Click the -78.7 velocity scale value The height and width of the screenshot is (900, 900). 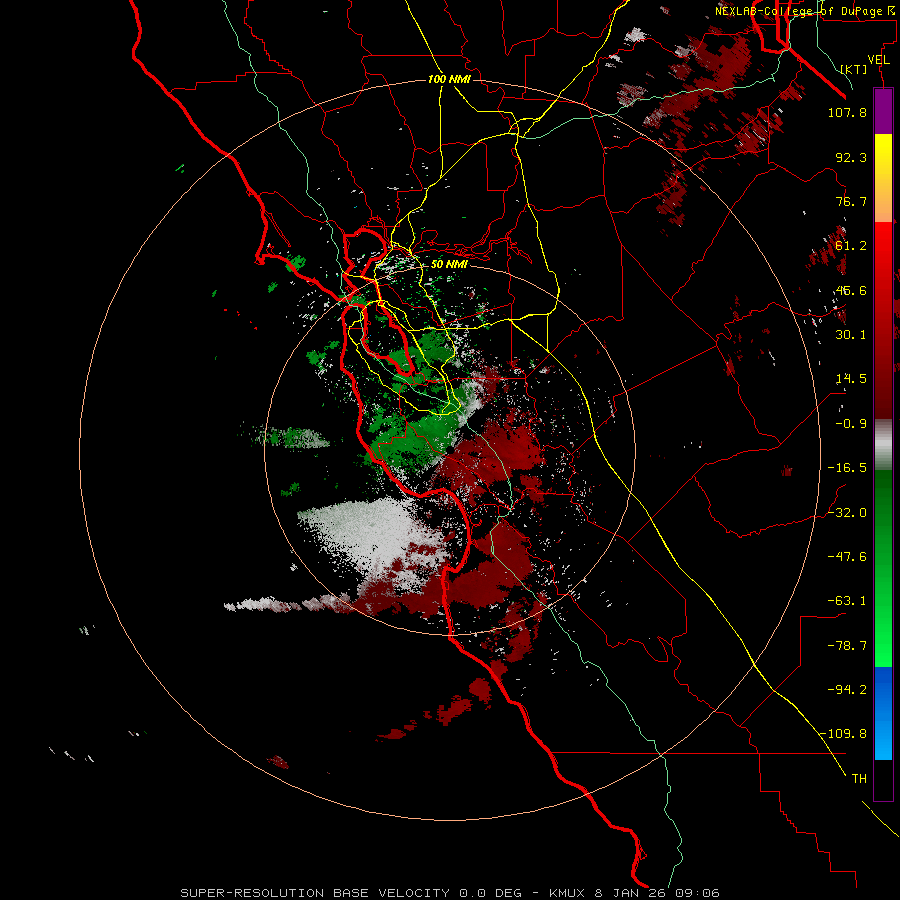(847, 646)
